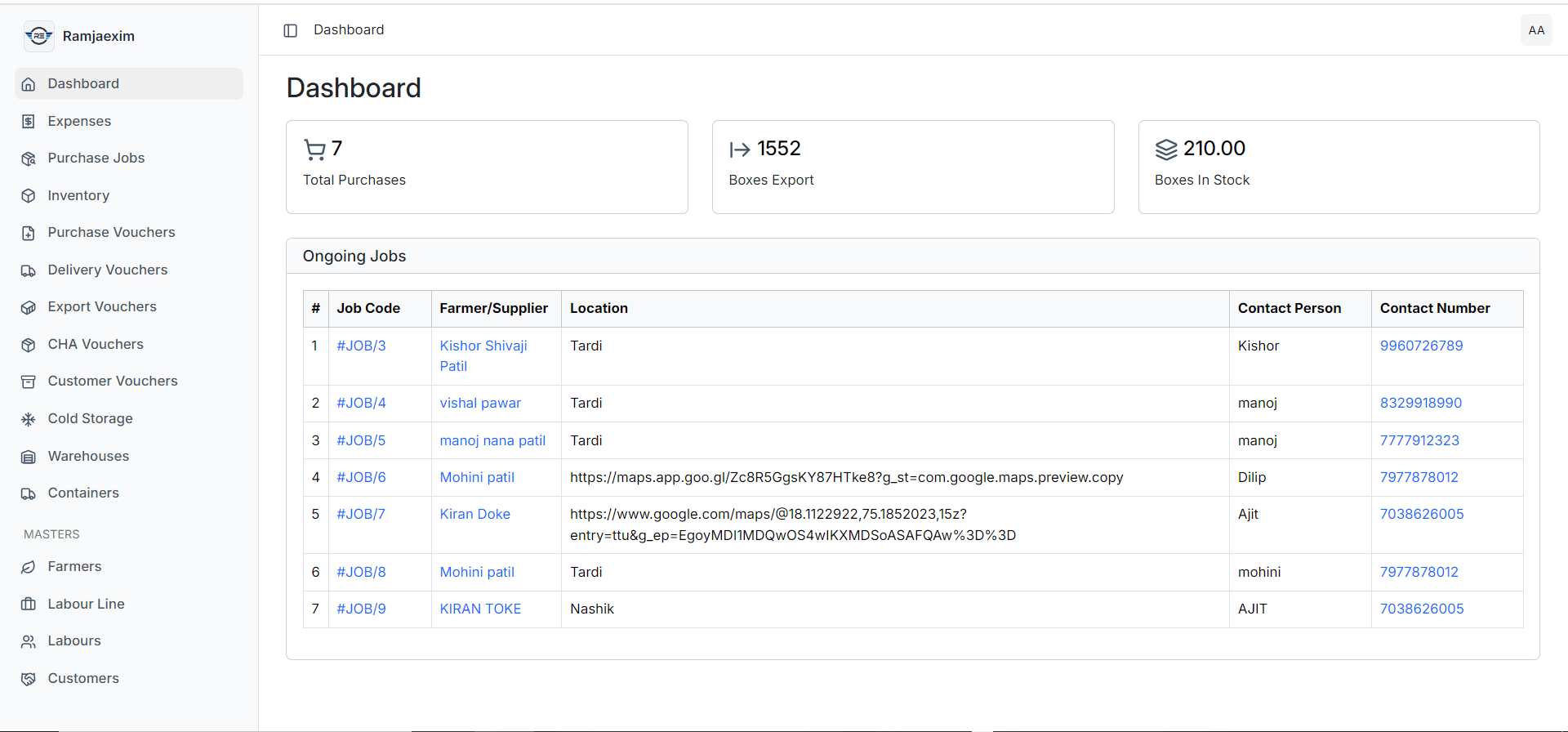This screenshot has width=1568, height=732.
Task: Open job code #JOB/7 link
Action: point(361,514)
